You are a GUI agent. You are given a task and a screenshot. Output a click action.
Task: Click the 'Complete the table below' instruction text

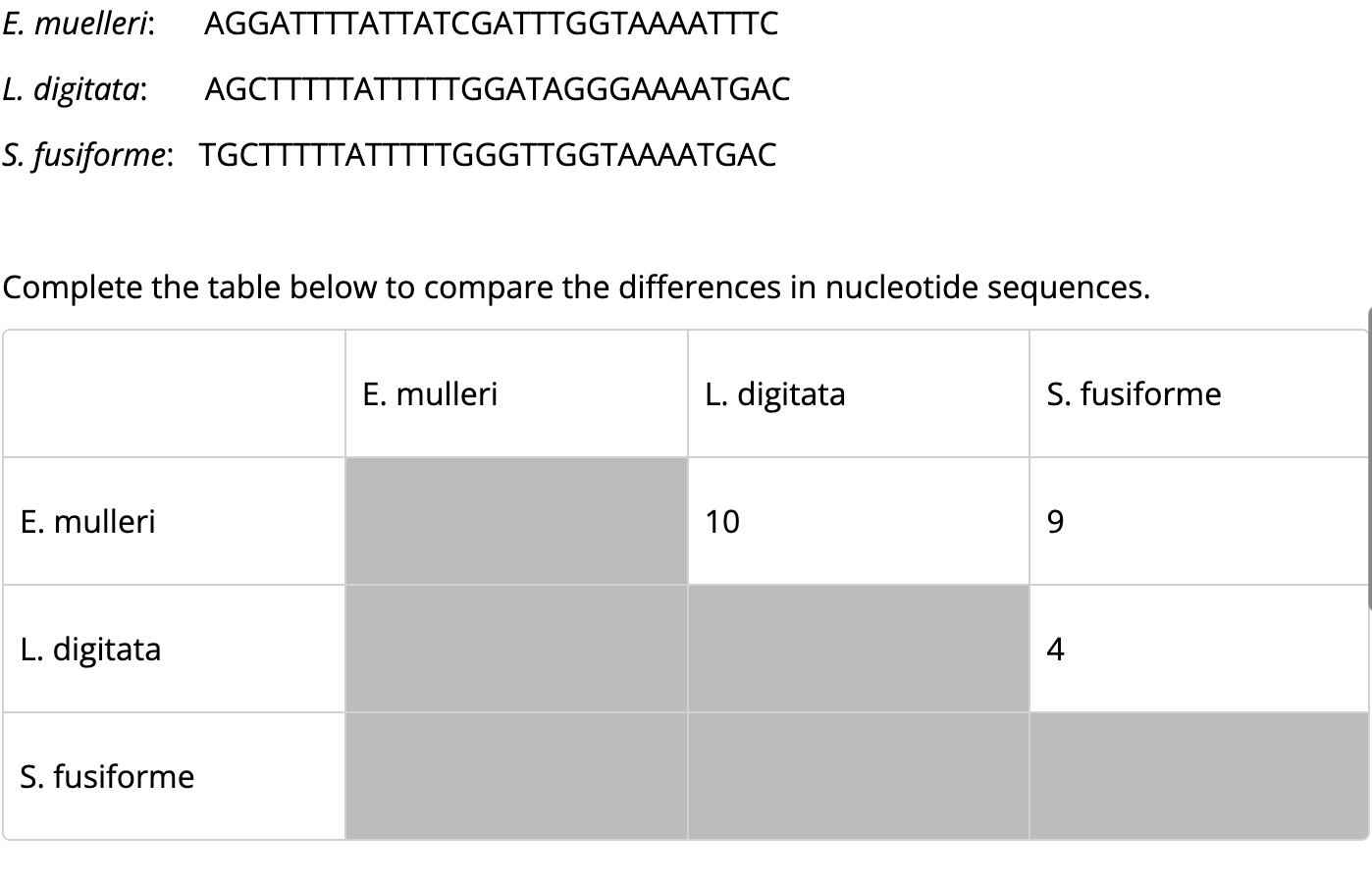click(x=576, y=287)
